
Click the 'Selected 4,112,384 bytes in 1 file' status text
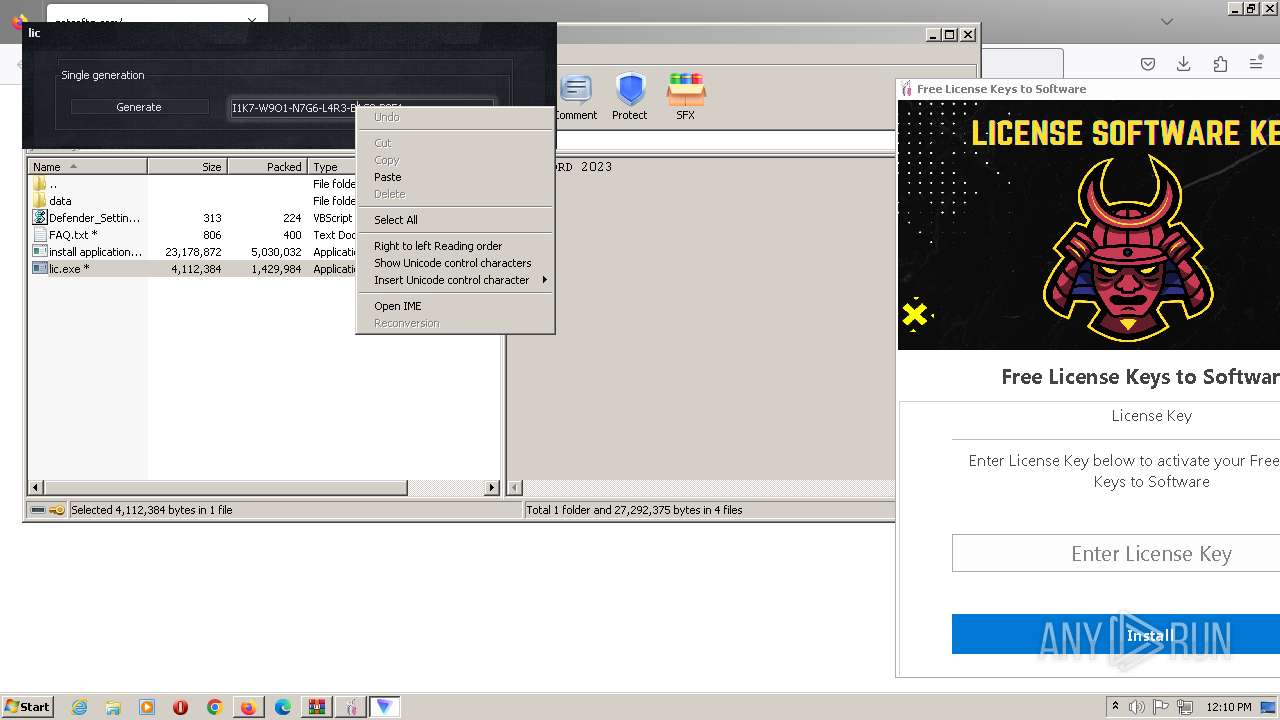click(x=151, y=510)
